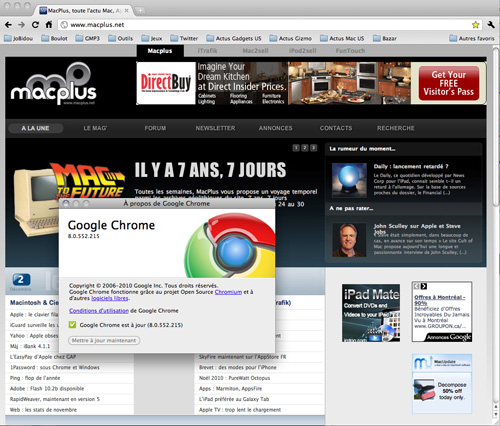Image resolution: width=500 pixels, height=426 pixels.
Task: Bookmark the page with the star icon
Action: (475, 25)
